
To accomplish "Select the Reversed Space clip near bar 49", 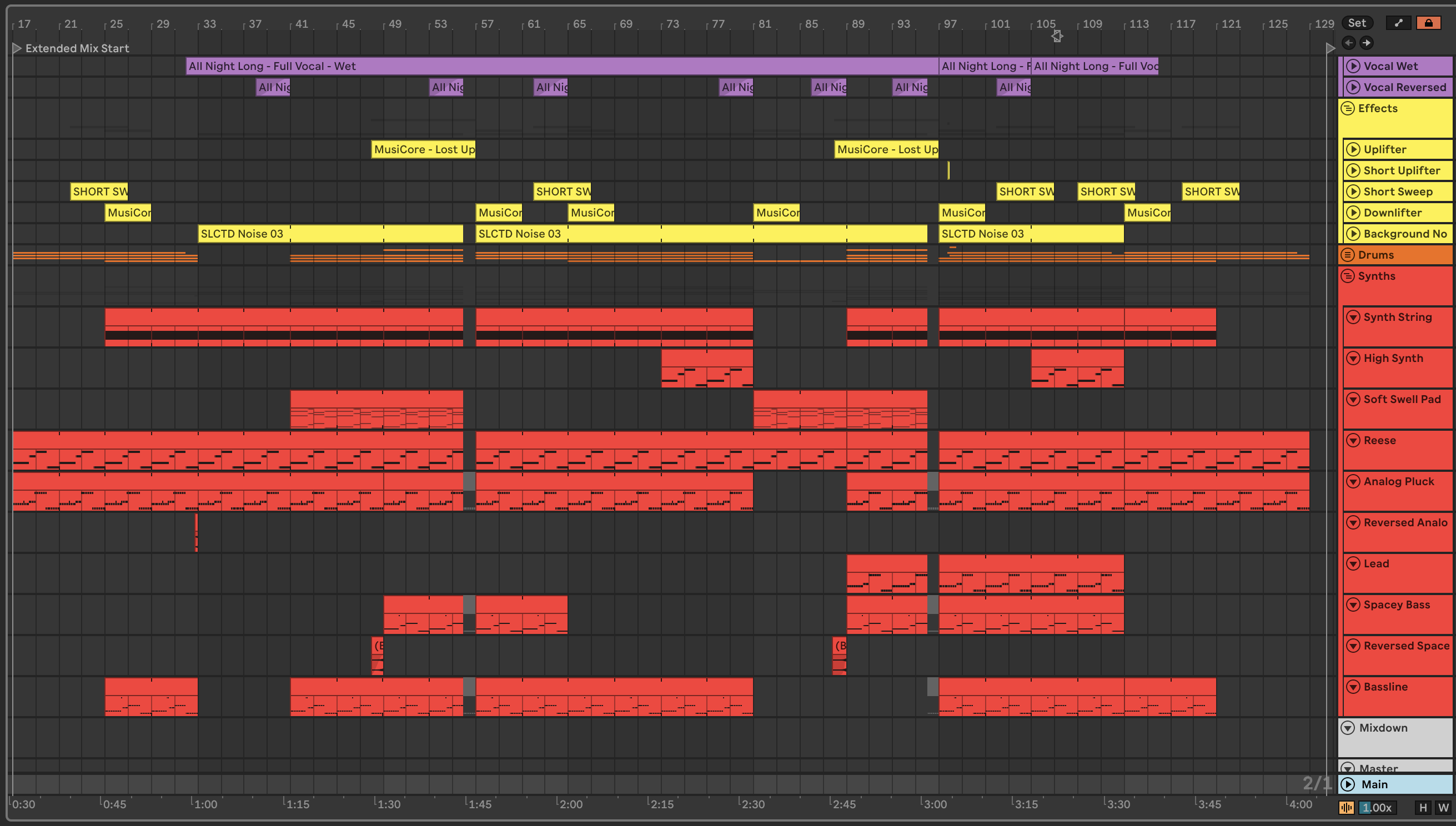I will click(378, 656).
